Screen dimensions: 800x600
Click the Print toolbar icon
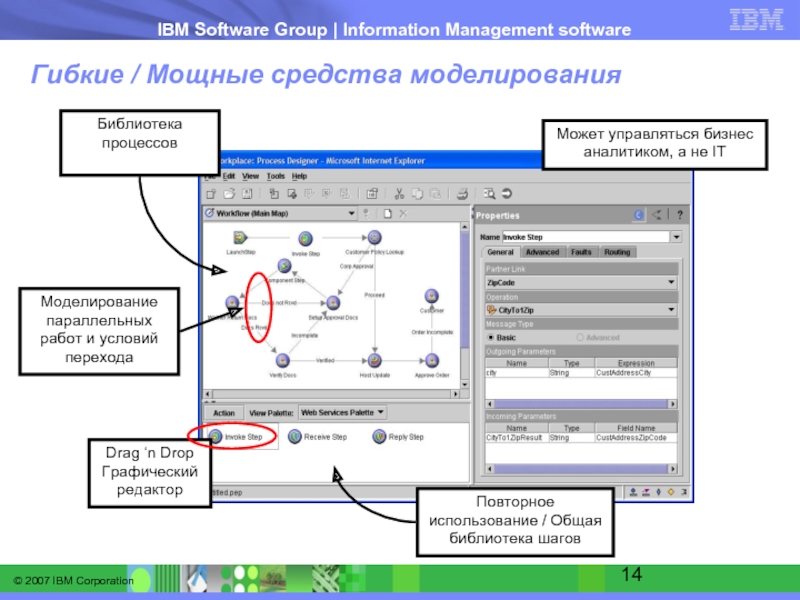[x=462, y=194]
